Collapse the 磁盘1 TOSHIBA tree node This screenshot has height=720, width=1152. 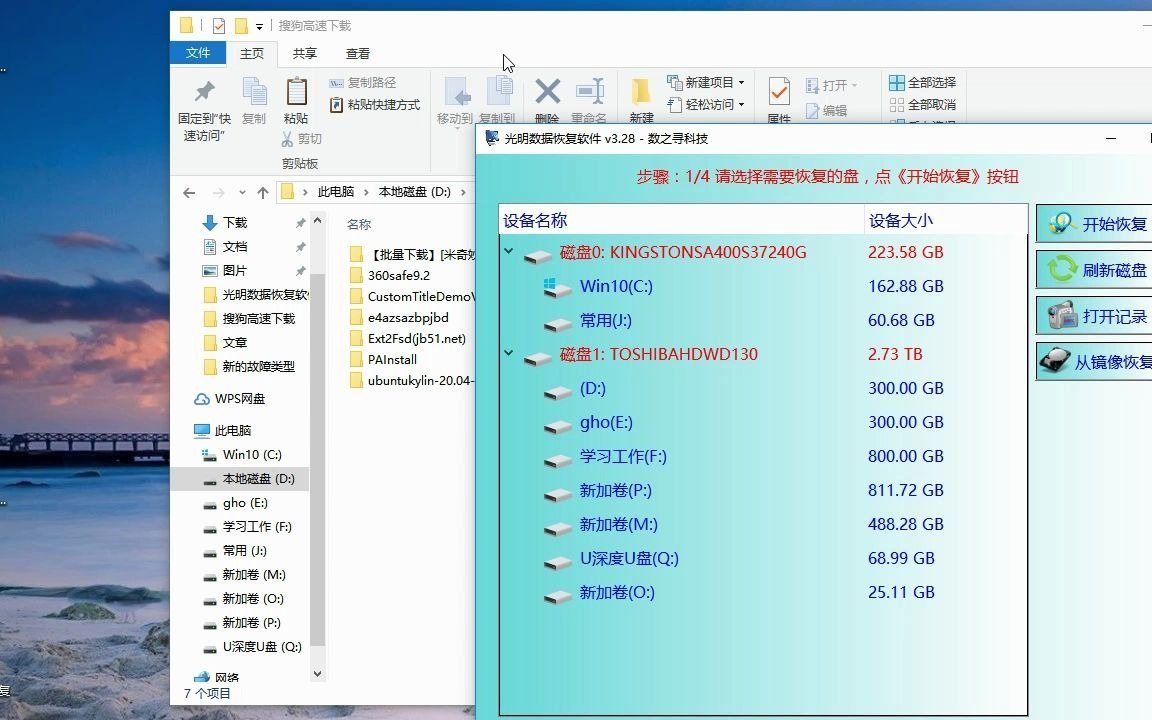click(508, 353)
